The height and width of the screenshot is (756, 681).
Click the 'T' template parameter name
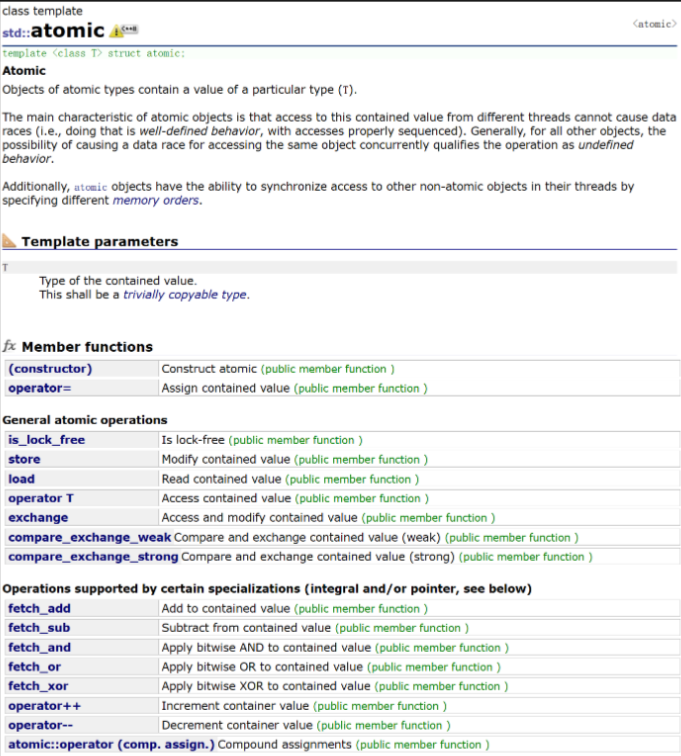pyautogui.click(x=5, y=268)
